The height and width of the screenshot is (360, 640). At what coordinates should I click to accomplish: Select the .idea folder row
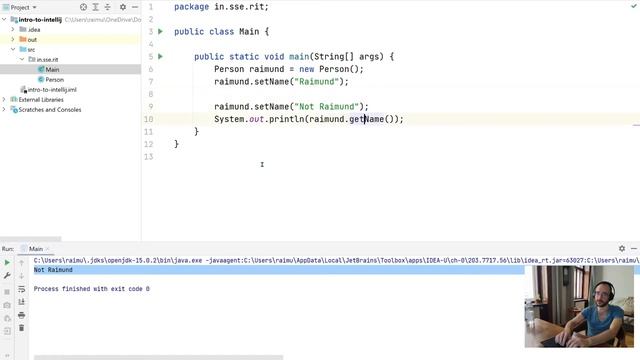(70, 29)
